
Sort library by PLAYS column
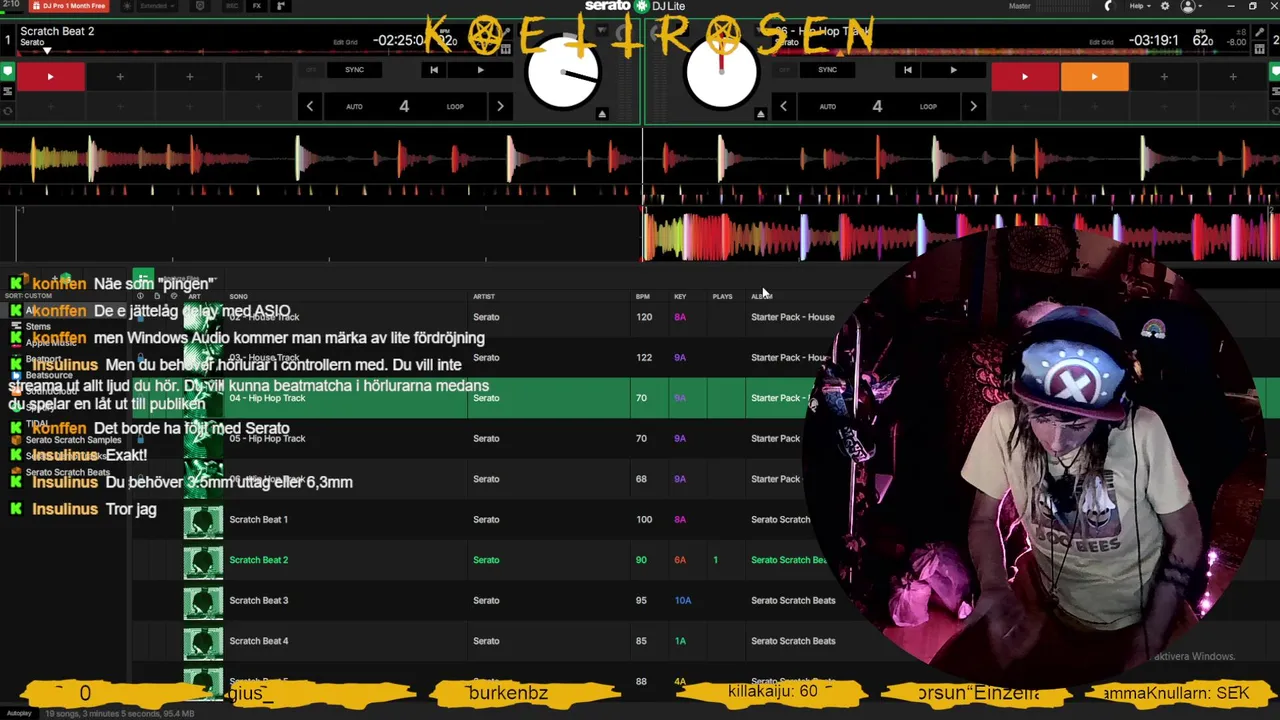coord(722,297)
